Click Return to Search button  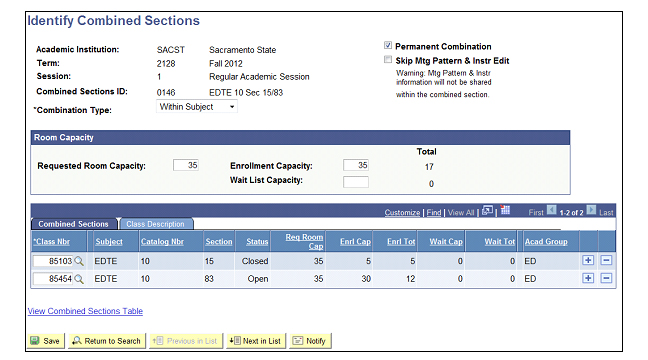[107, 341]
